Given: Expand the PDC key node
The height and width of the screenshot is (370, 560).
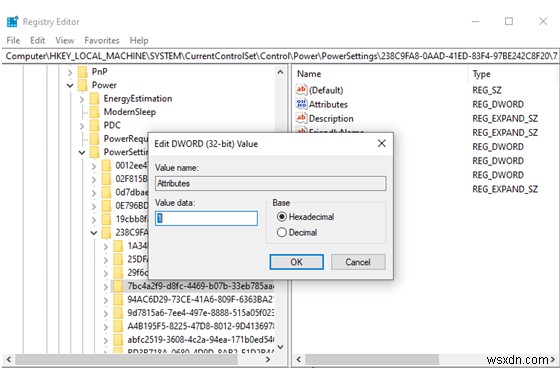Looking at the screenshot, I should (x=82, y=126).
